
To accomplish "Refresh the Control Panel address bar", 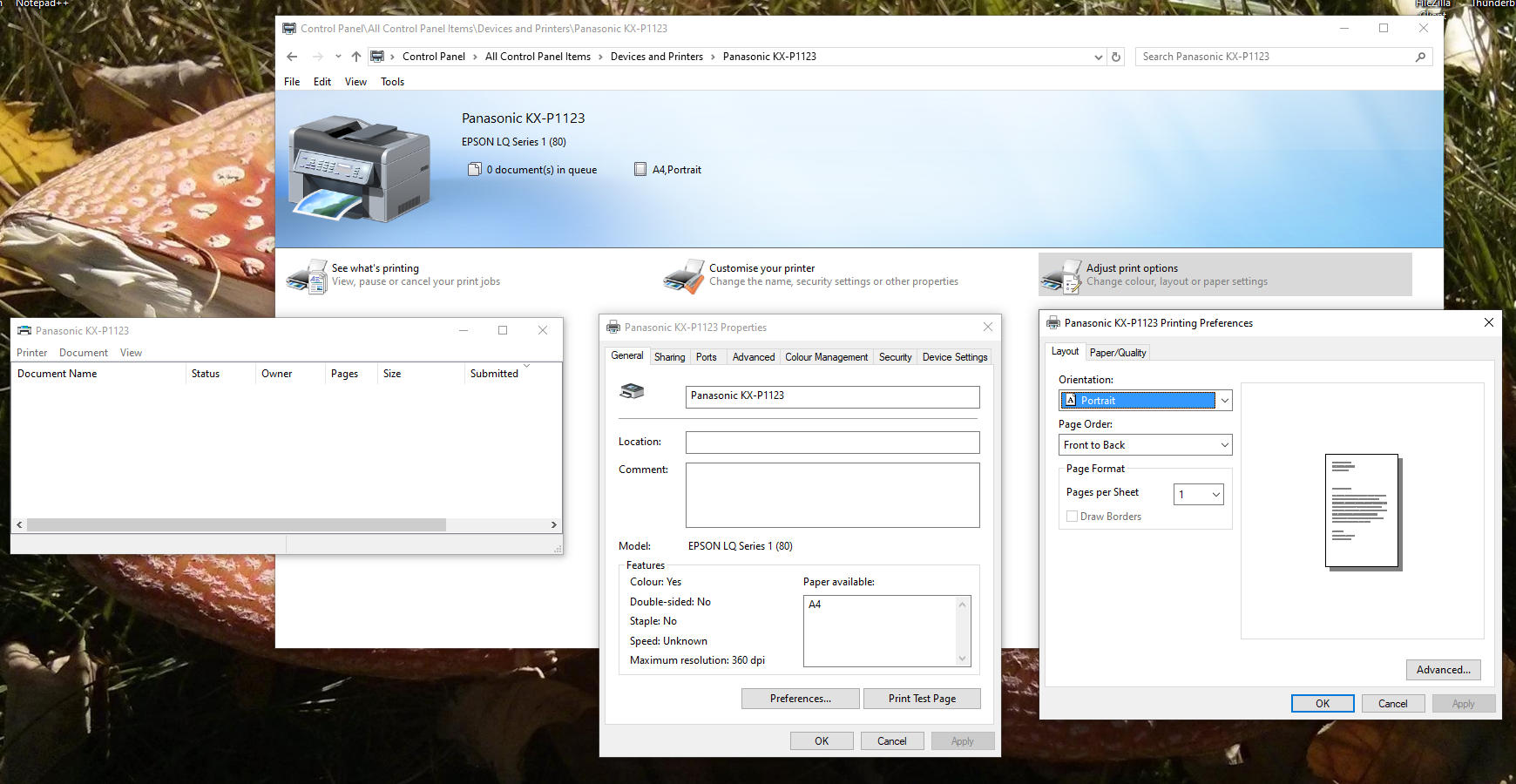I will click(1116, 57).
